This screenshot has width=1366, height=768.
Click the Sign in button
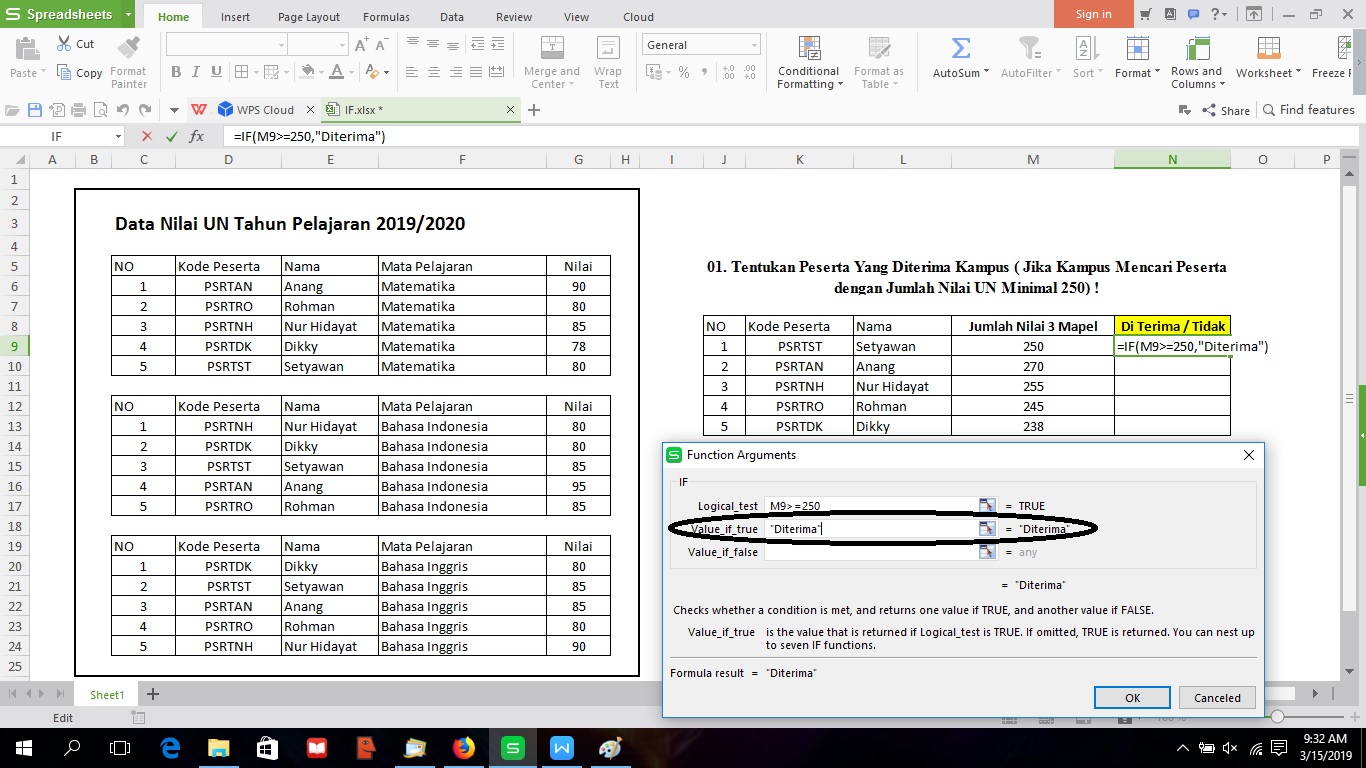tap(1093, 14)
